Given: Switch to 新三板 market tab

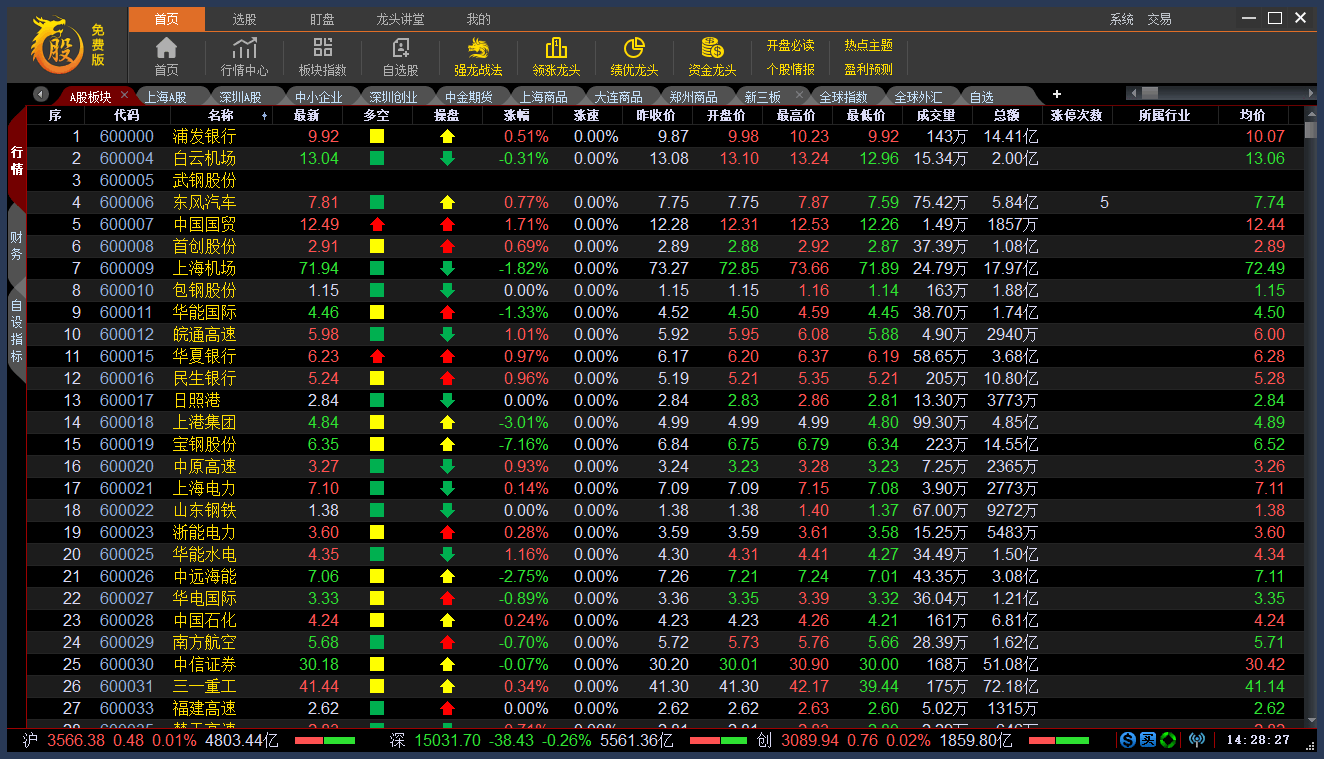Looking at the screenshot, I should (762, 97).
